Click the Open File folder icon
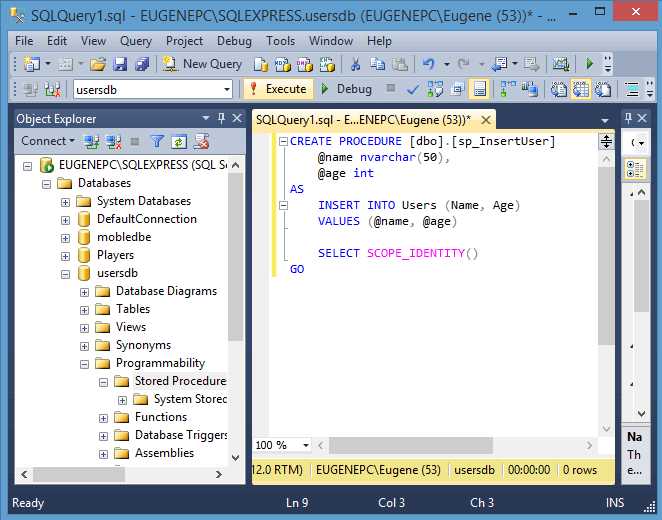This screenshot has width=662, height=520. tap(98, 63)
